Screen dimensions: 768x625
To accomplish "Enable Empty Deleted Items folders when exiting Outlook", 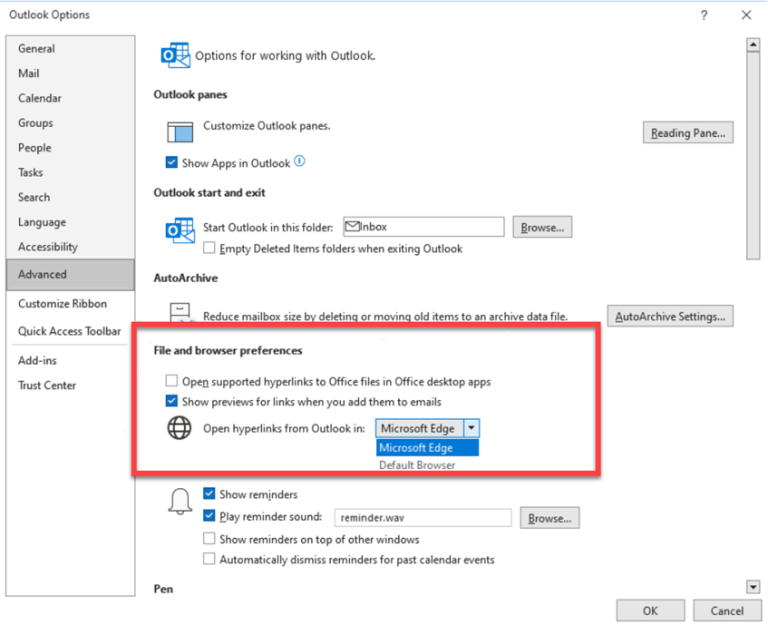I will (x=209, y=248).
